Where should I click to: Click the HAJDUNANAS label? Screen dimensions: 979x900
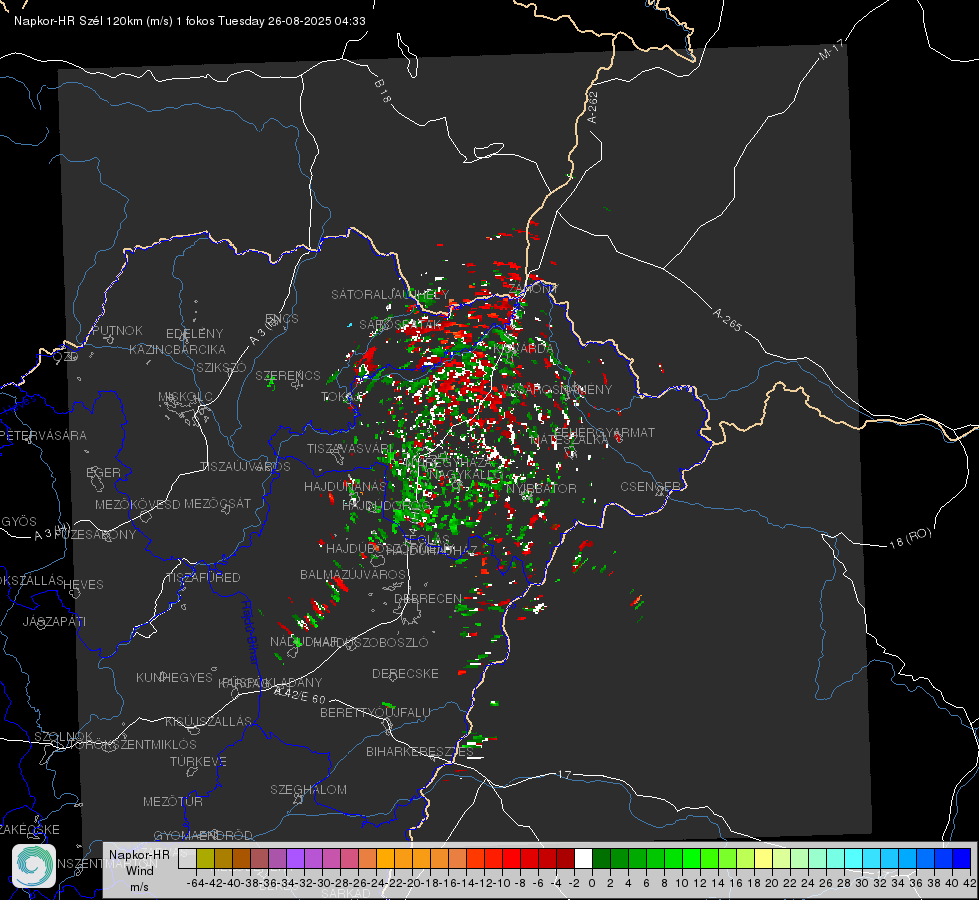coord(345,486)
